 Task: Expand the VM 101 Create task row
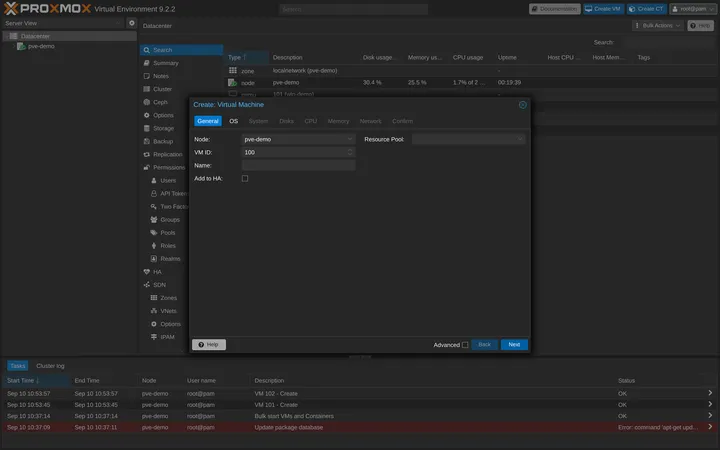(x=710, y=404)
